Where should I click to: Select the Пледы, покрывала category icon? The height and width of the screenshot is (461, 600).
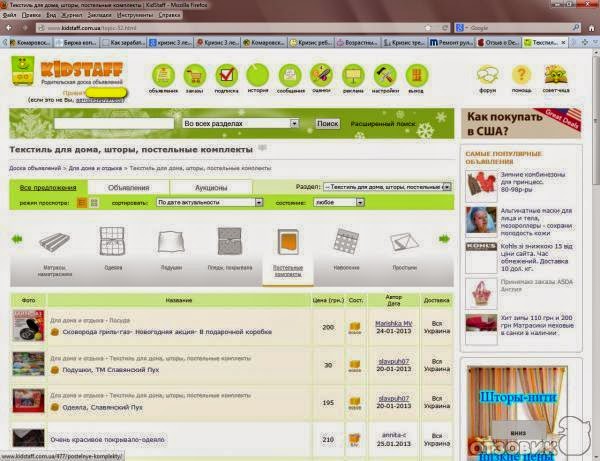click(230, 241)
